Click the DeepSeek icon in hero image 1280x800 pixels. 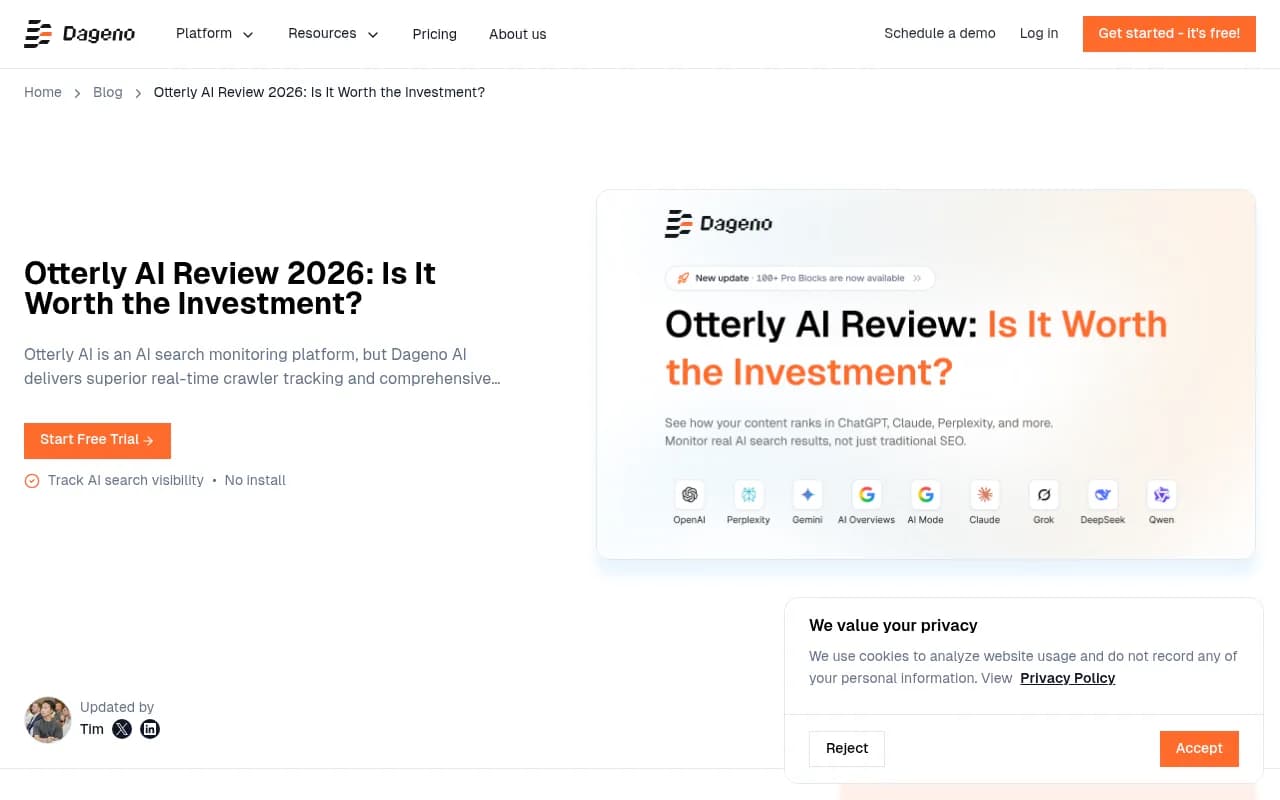pyautogui.click(x=1103, y=495)
